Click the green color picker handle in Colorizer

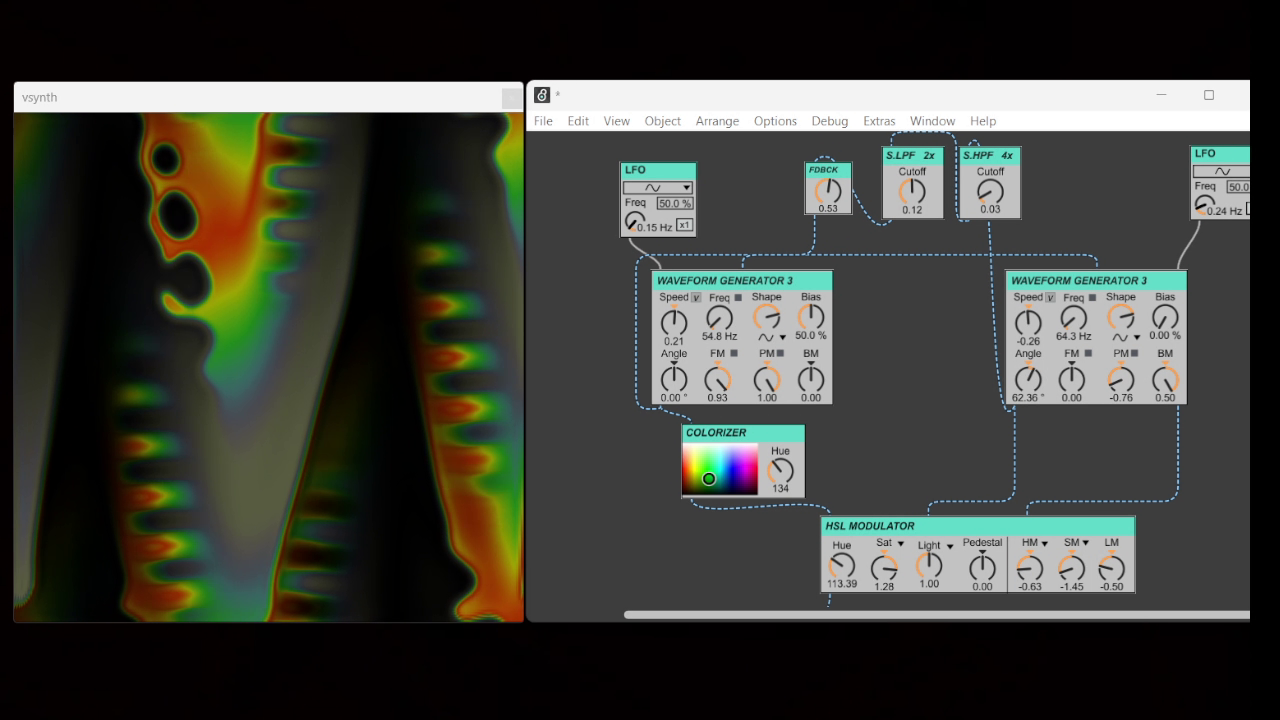pyautogui.click(x=709, y=479)
